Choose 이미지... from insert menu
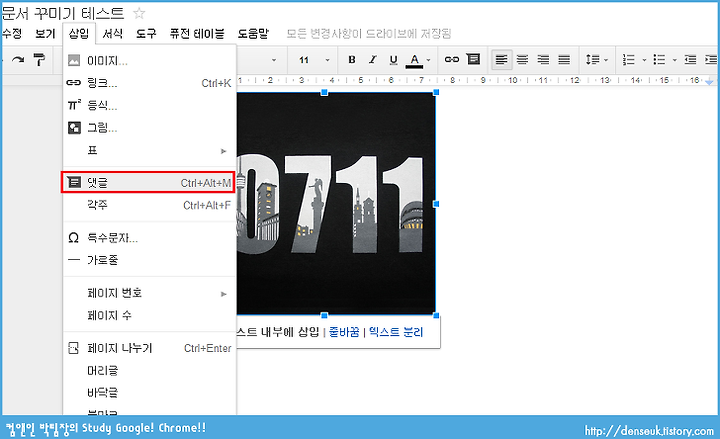 click(x=150, y=61)
